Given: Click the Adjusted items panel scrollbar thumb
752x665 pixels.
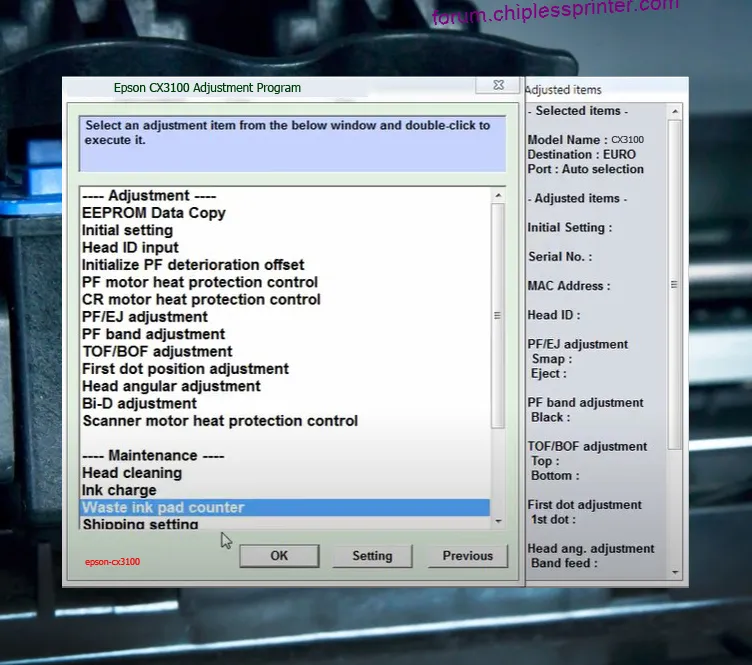Looking at the screenshot, I should point(674,284).
